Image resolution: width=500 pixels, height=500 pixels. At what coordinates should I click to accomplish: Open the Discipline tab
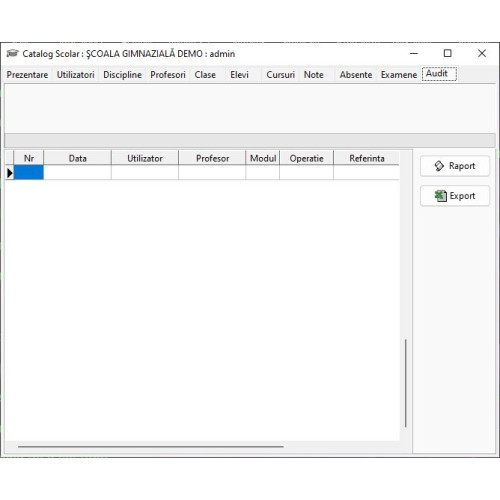coord(122,75)
